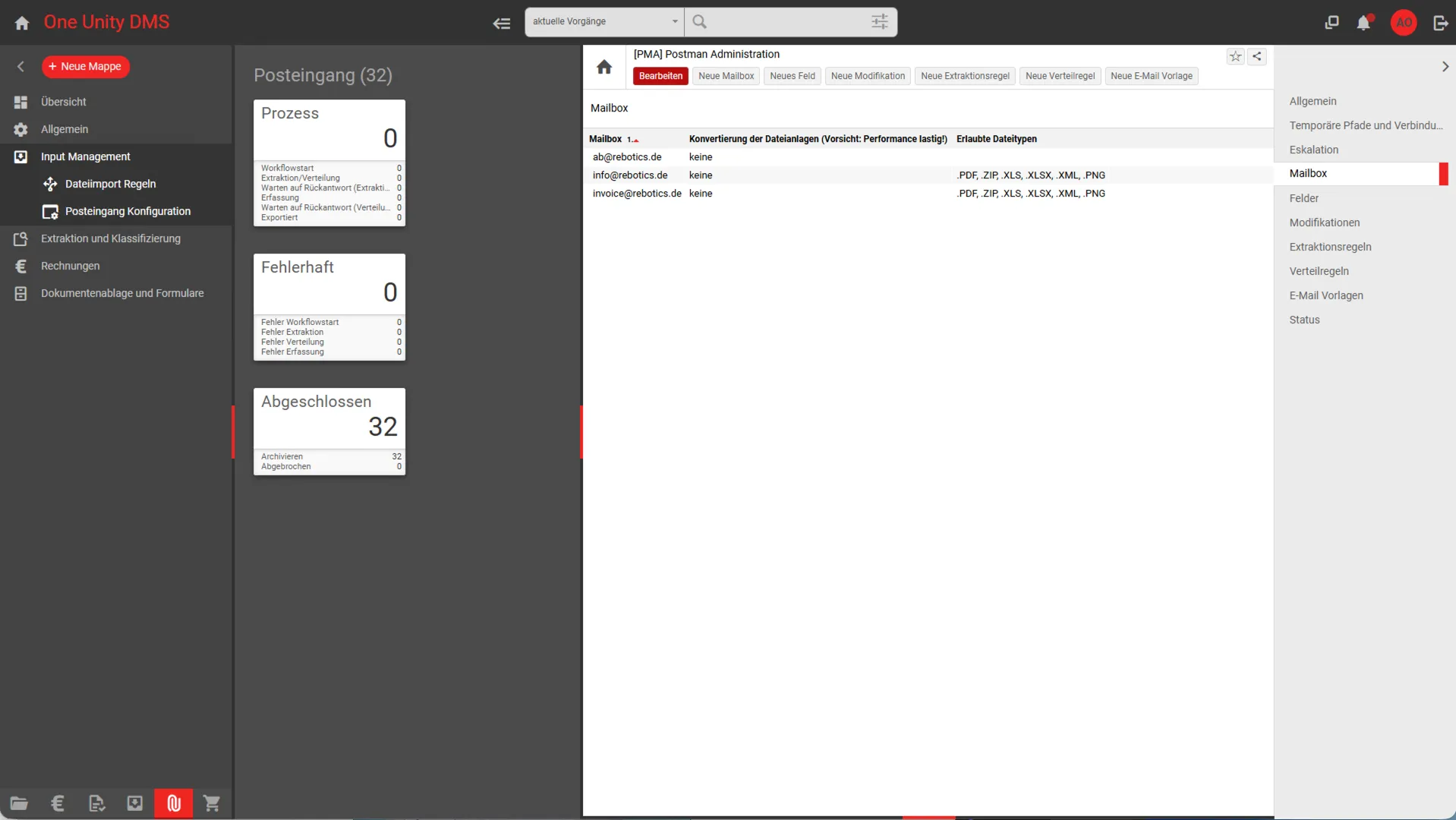Open the euro icon in the bottom bar

tap(58, 803)
